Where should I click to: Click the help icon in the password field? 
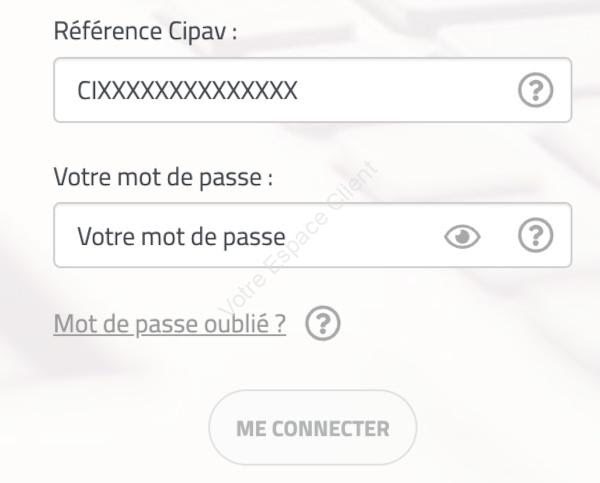pos(536,236)
